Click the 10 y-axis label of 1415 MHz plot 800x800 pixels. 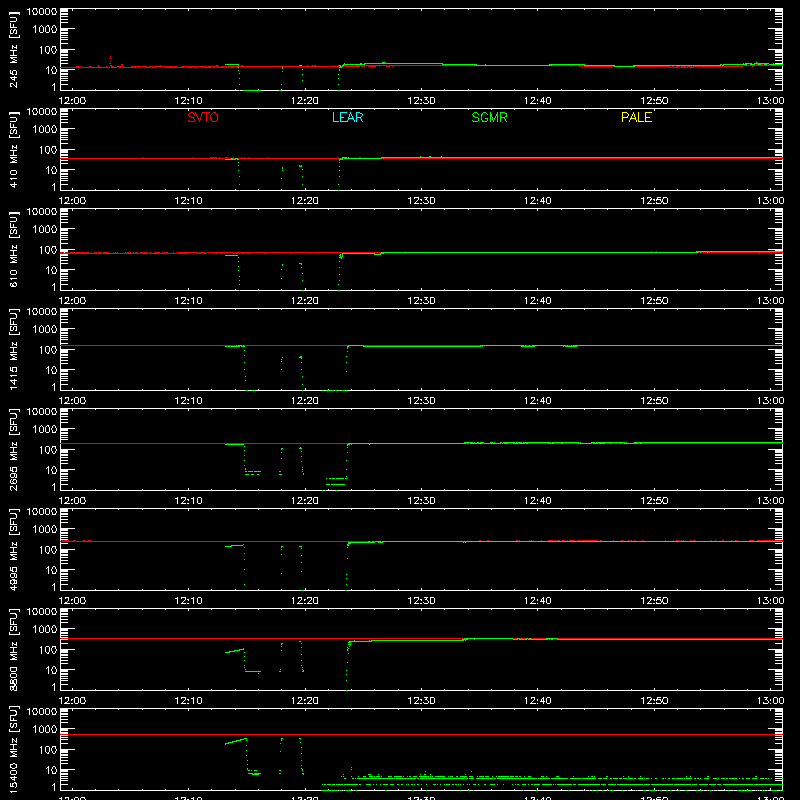51,370
